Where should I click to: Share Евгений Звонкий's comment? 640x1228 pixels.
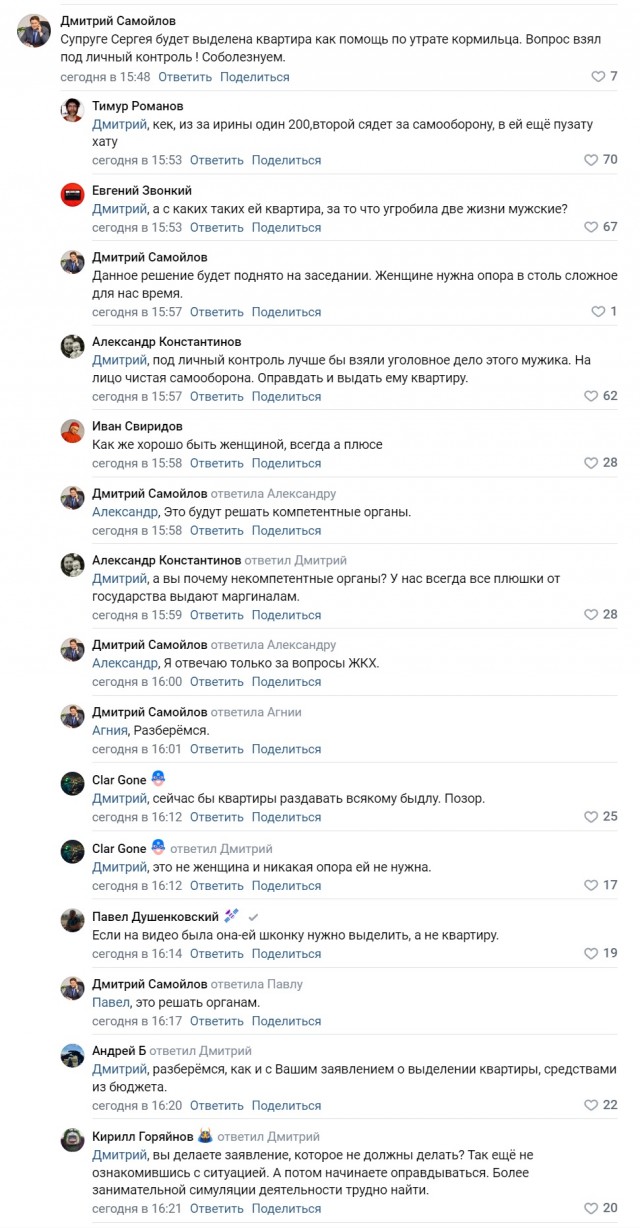pyautogui.click(x=286, y=227)
